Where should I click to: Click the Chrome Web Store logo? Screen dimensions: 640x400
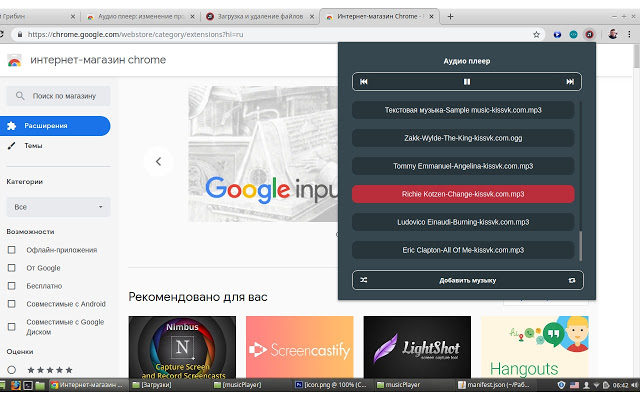point(14,60)
